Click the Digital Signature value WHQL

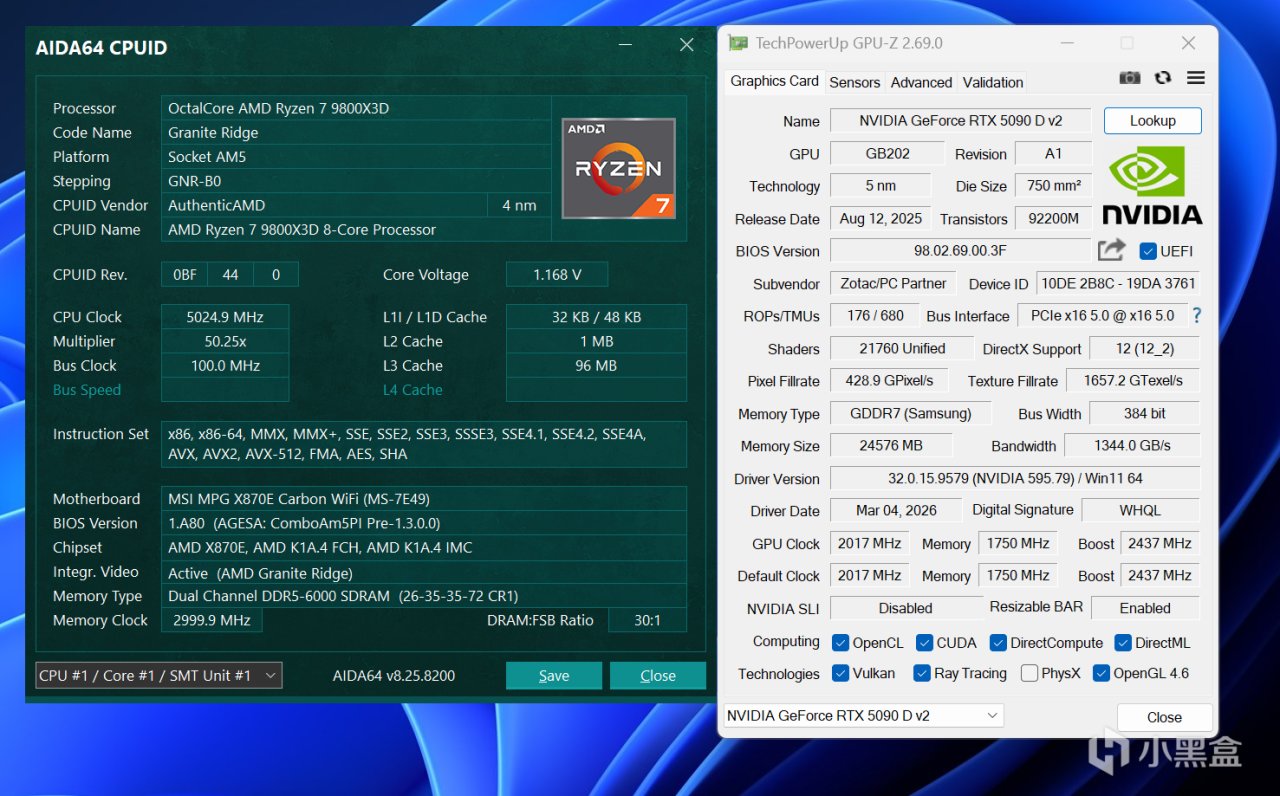tap(1140, 510)
